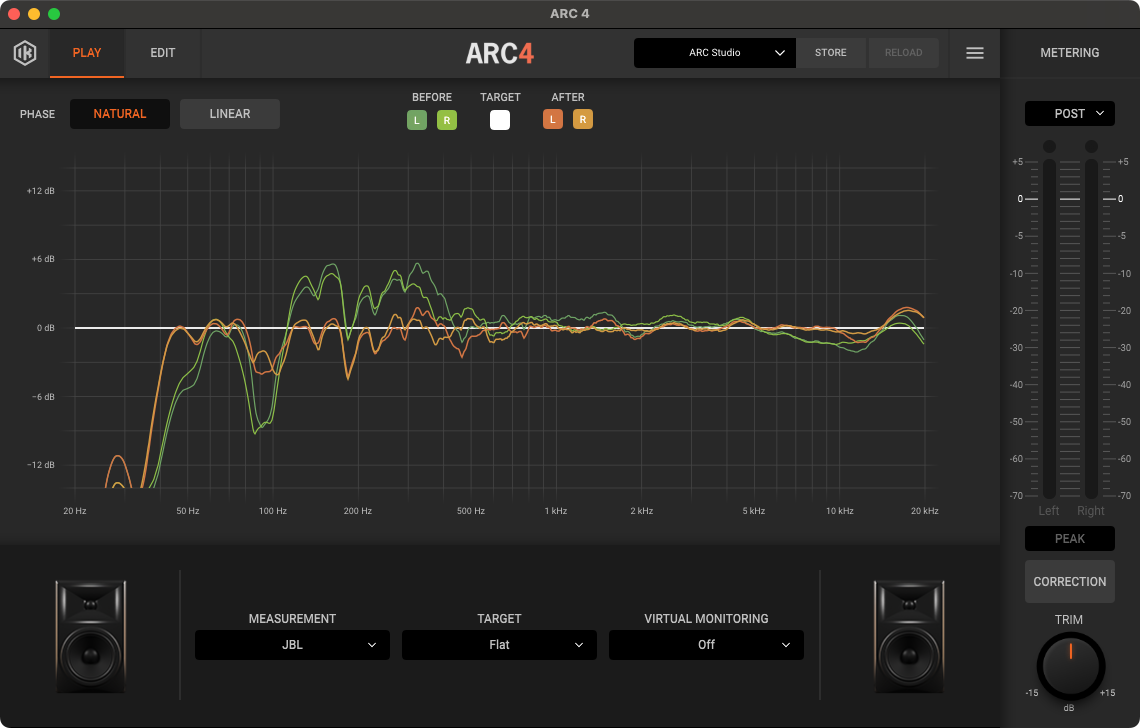Click the AFTER label
The height and width of the screenshot is (728, 1140).
(568, 97)
